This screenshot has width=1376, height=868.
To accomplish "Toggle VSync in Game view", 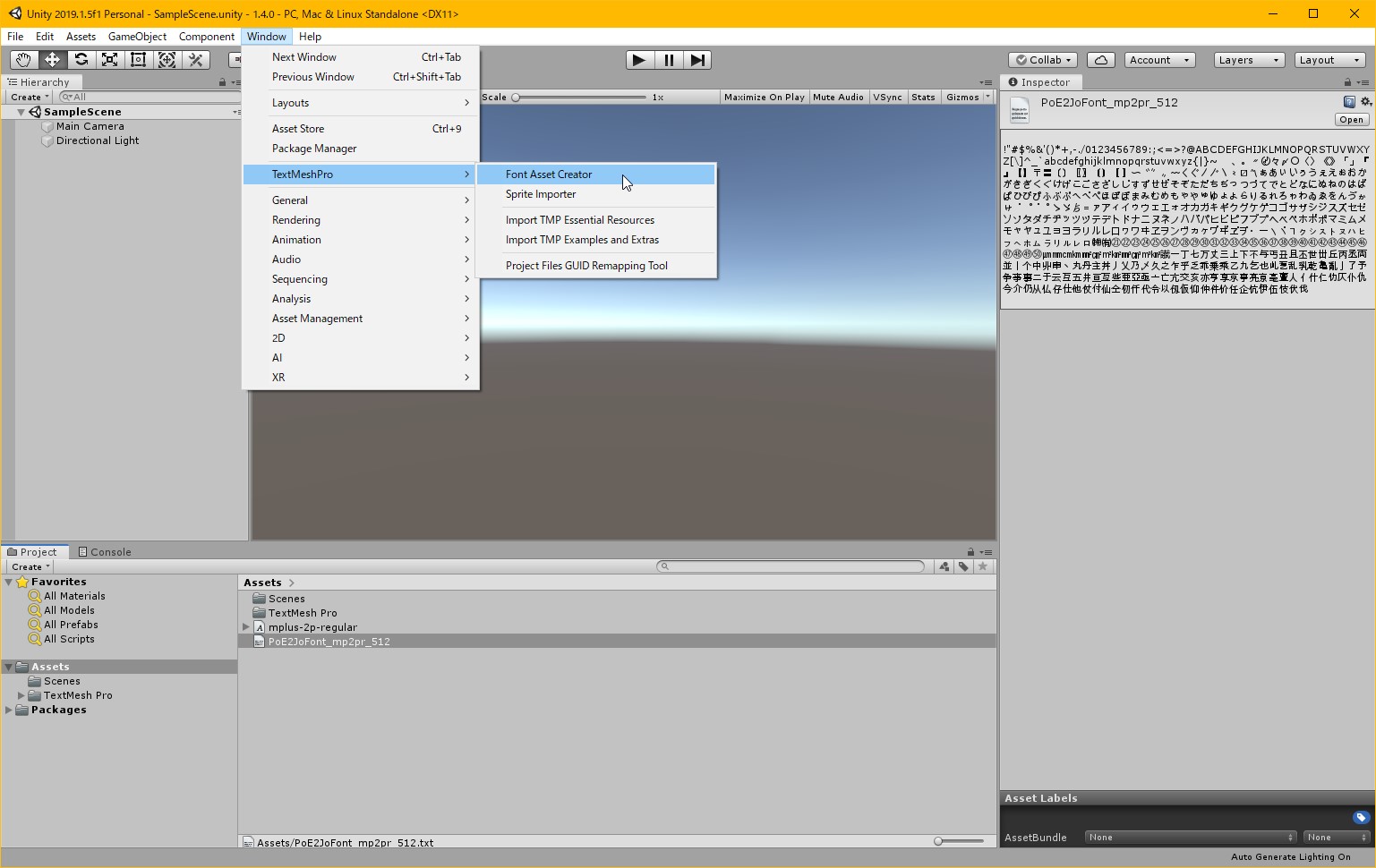I will (887, 97).
